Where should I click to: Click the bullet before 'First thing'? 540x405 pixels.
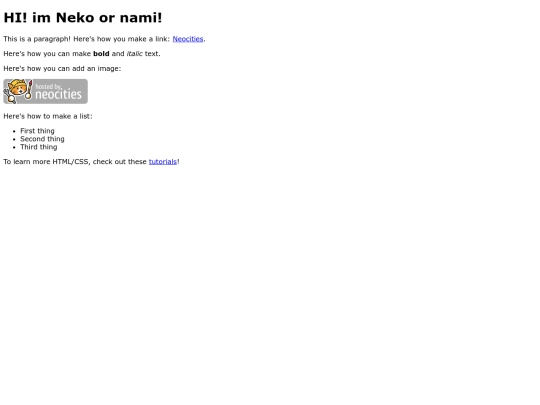14,131
